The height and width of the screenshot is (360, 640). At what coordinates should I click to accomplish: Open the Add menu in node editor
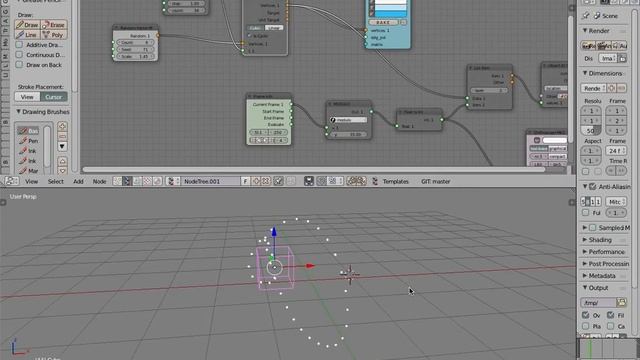(x=78, y=182)
